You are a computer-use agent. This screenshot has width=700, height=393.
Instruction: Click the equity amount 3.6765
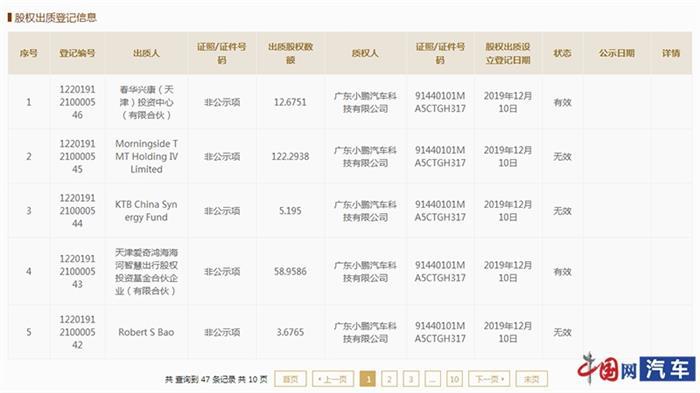pos(290,332)
